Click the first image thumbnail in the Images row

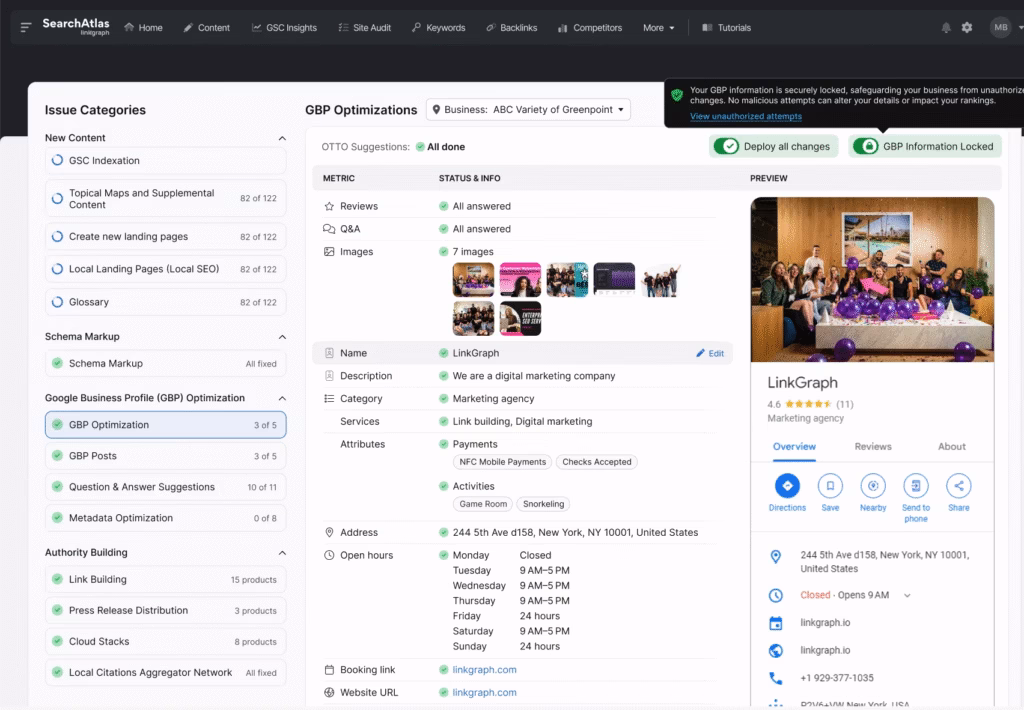point(473,279)
